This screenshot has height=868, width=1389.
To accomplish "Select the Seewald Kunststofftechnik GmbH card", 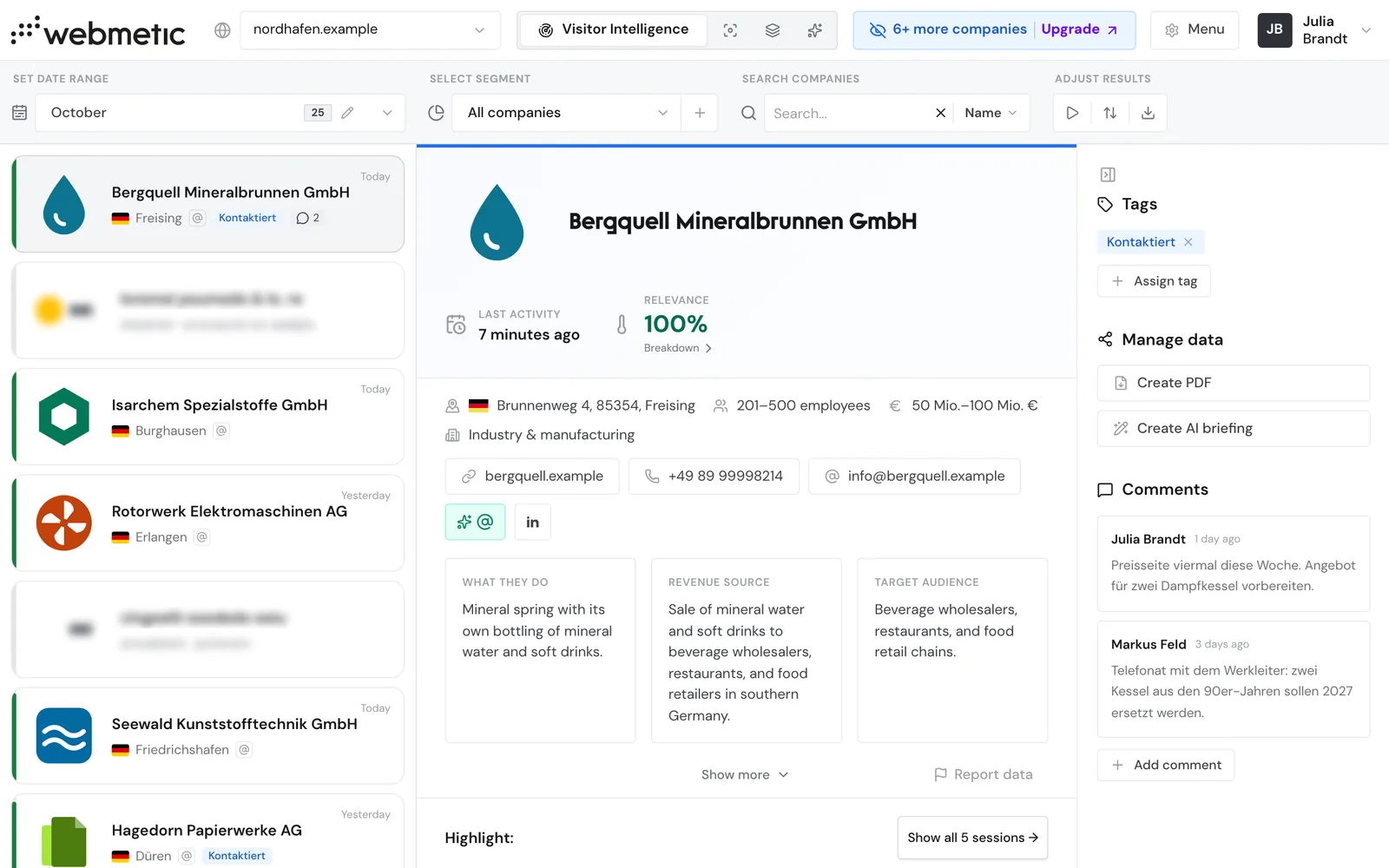I will (x=208, y=735).
